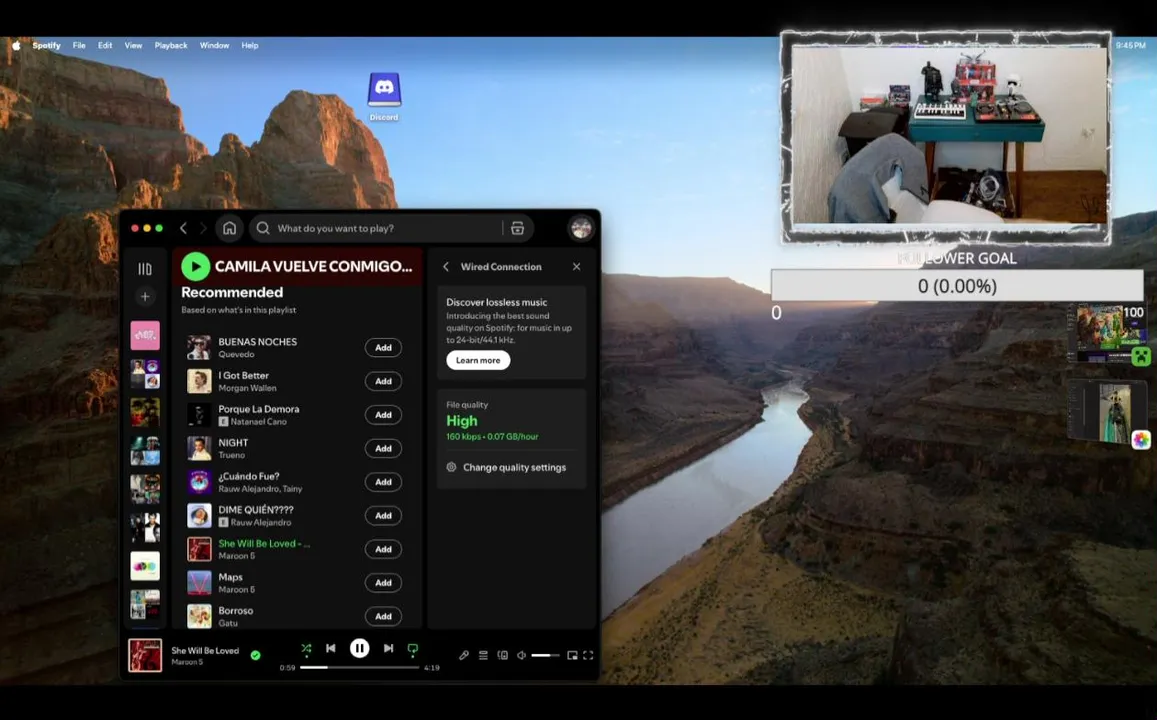Click the webcam overlay window
The height and width of the screenshot is (720, 1157).
[x=946, y=137]
